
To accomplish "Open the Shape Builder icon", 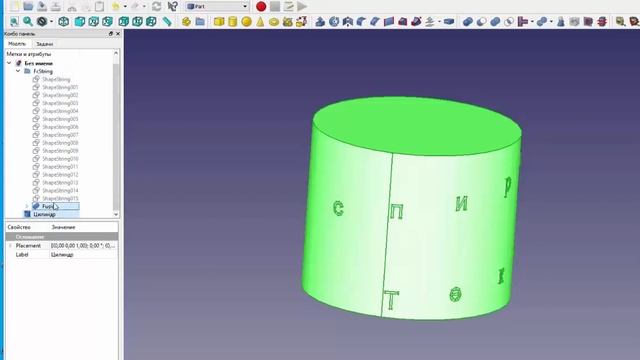I will coord(301,21).
